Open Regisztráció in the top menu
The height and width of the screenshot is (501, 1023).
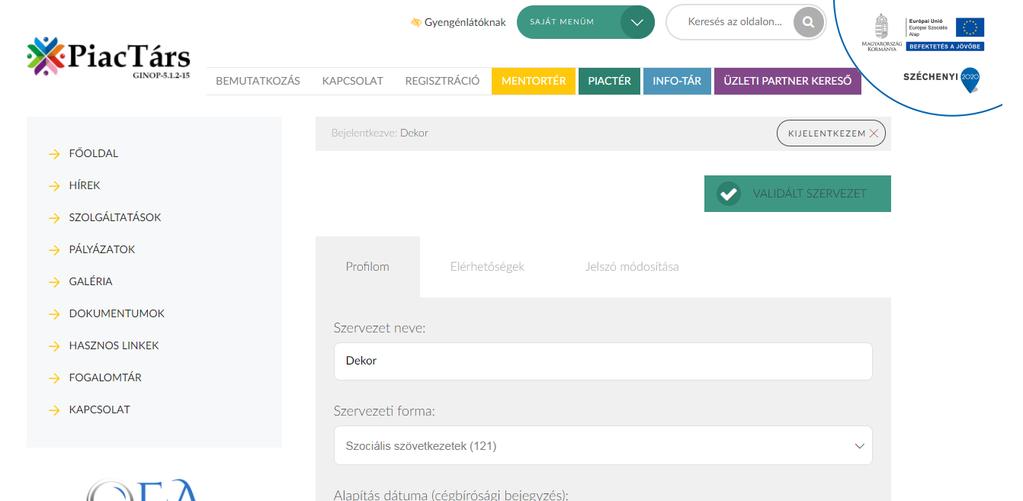coord(442,81)
